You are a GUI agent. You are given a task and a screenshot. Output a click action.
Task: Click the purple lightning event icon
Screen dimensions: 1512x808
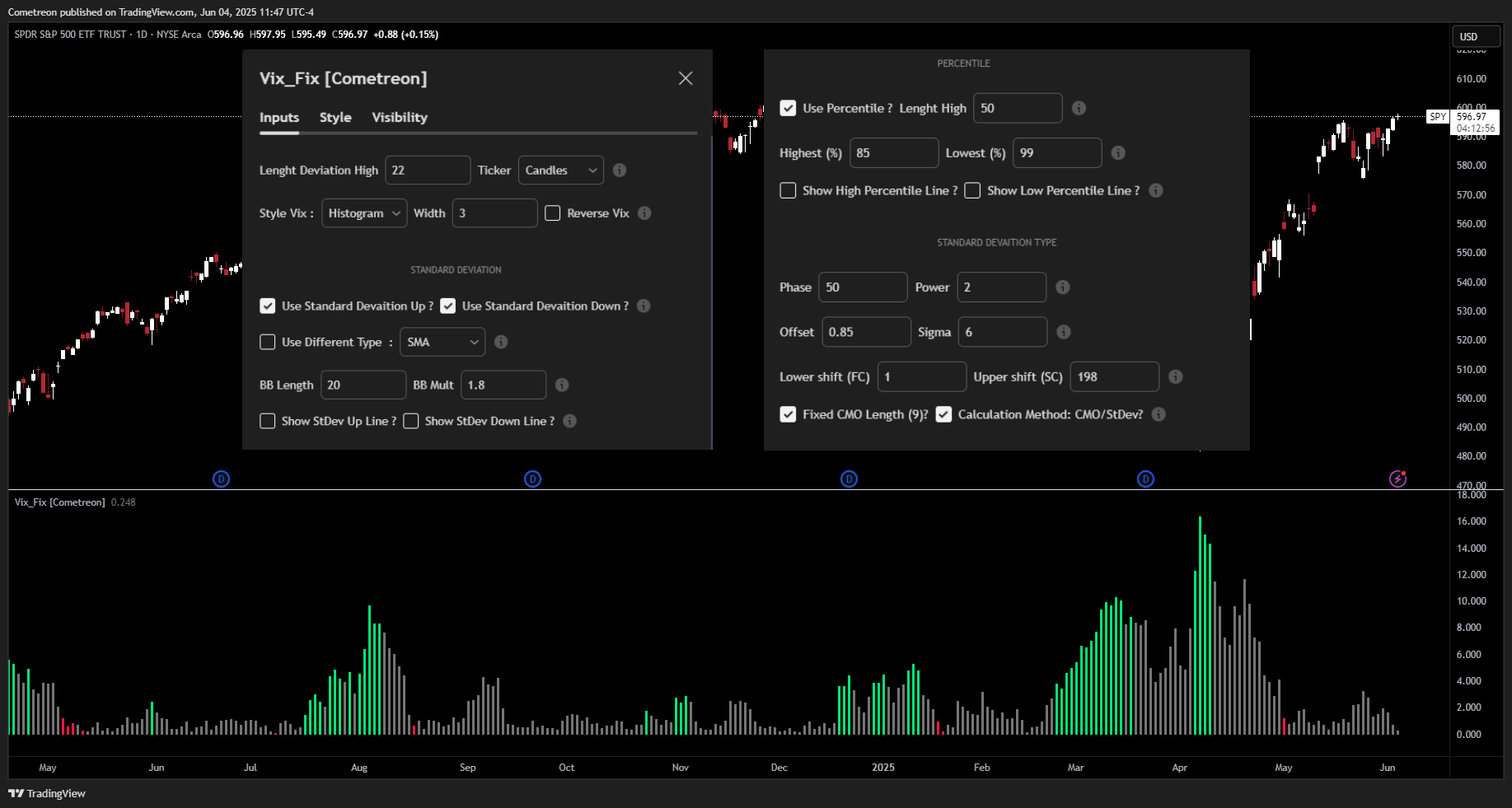[1398, 479]
